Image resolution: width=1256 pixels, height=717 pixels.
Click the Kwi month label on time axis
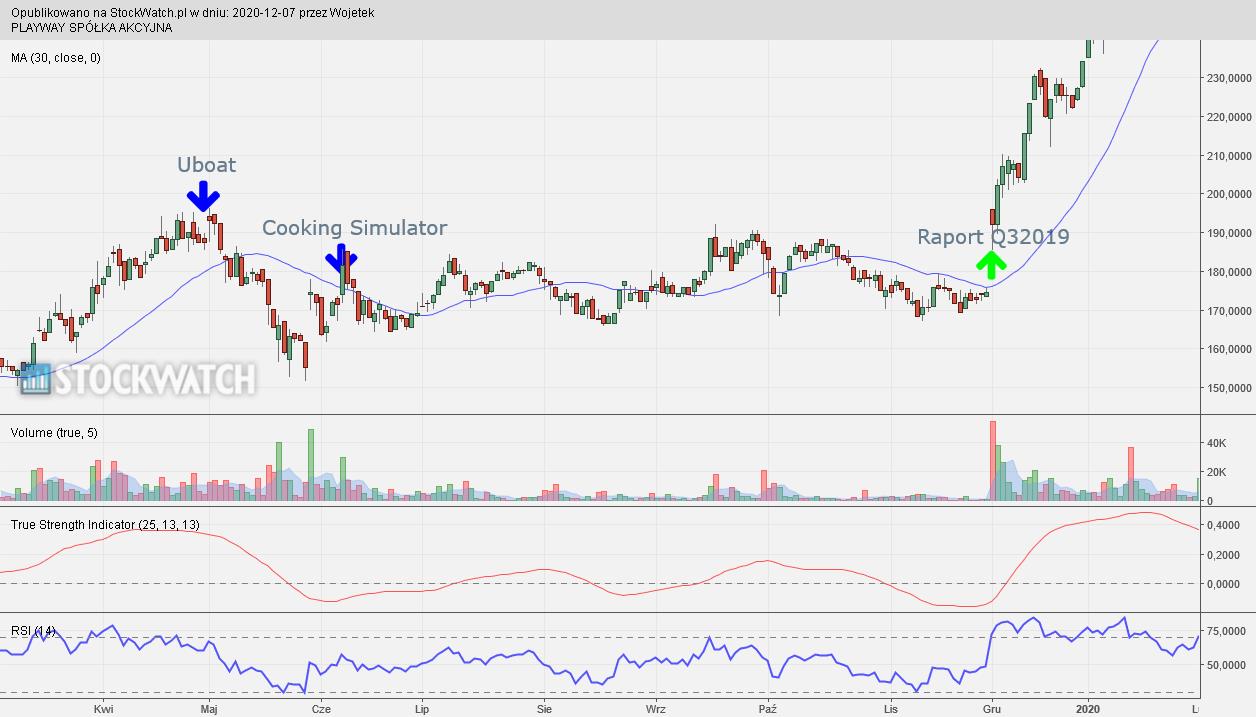click(103, 708)
